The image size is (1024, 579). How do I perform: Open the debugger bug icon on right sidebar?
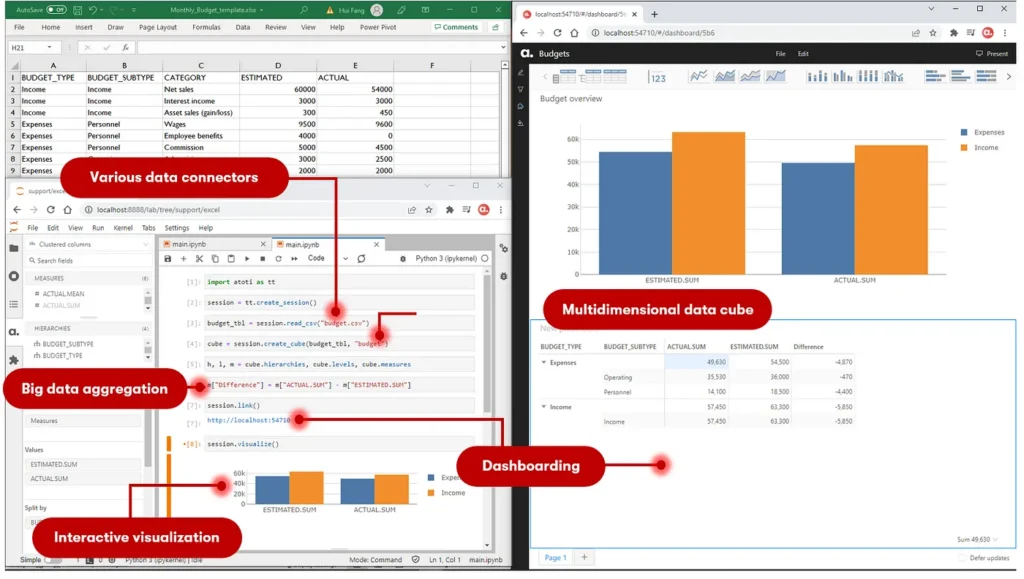[x=504, y=277]
